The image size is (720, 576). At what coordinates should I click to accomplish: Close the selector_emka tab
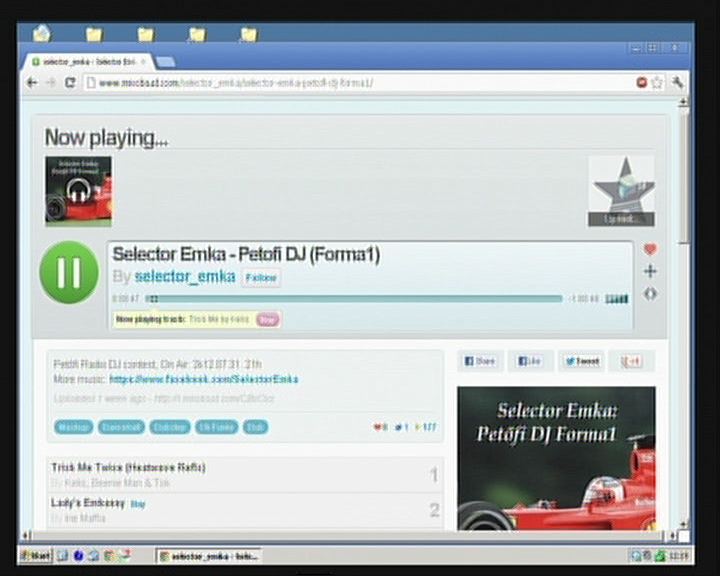point(143,61)
